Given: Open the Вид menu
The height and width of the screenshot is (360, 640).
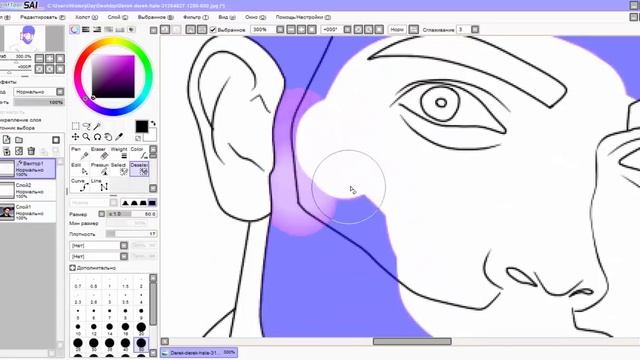Looking at the screenshot, I should 227,17.
